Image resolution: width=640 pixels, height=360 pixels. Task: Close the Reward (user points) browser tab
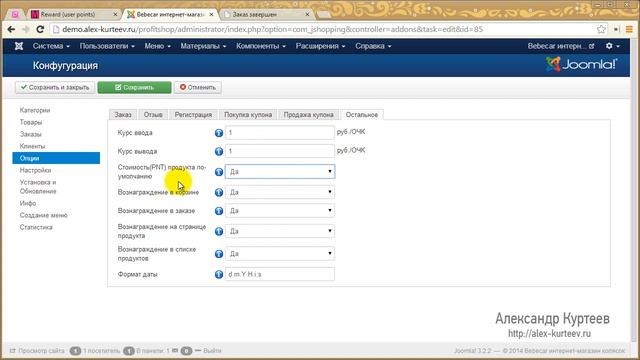pyautogui.click(x=115, y=14)
